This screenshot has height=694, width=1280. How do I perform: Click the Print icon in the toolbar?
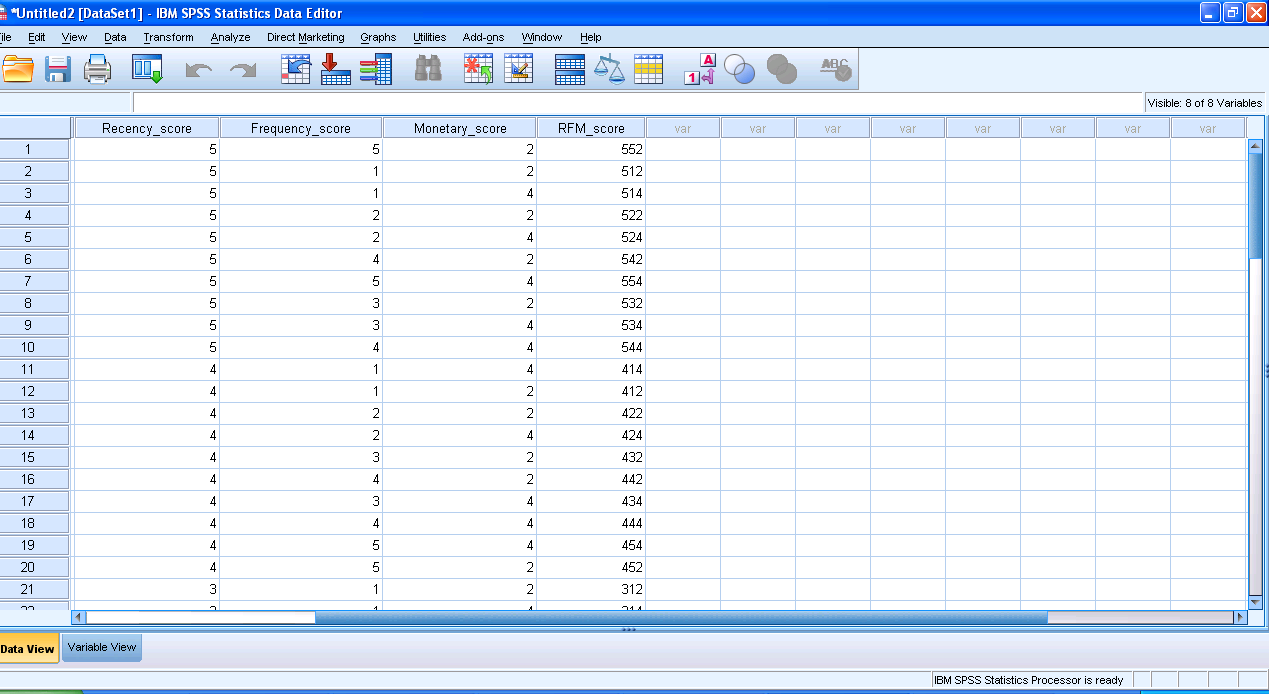click(x=97, y=69)
